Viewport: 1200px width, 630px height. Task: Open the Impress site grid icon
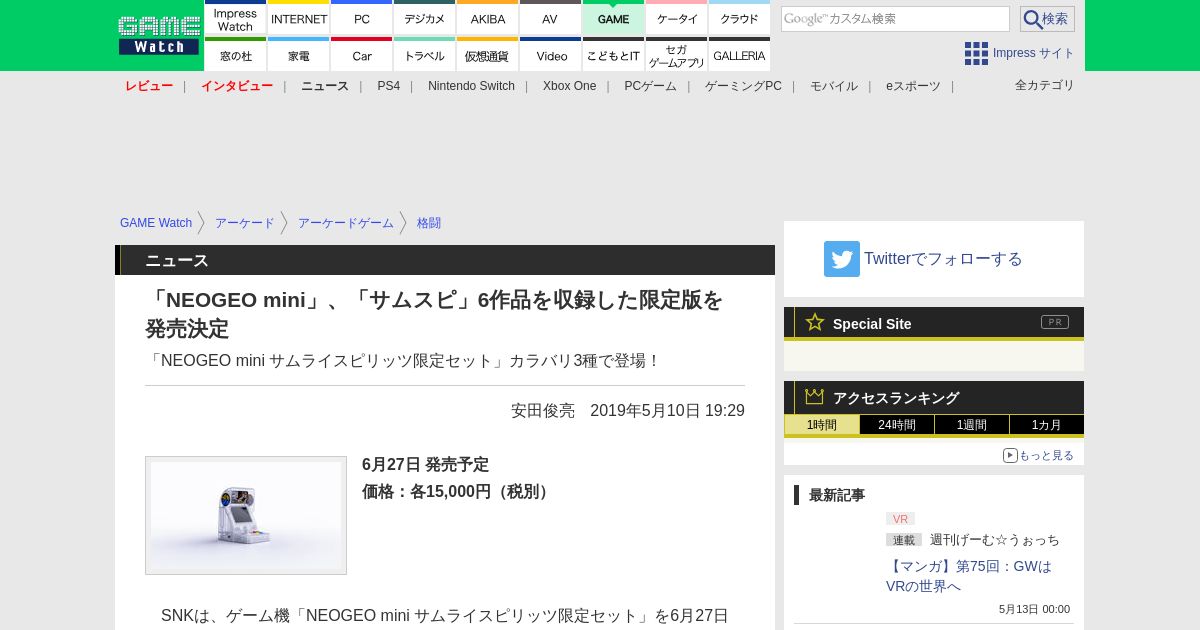pos(976,53)
